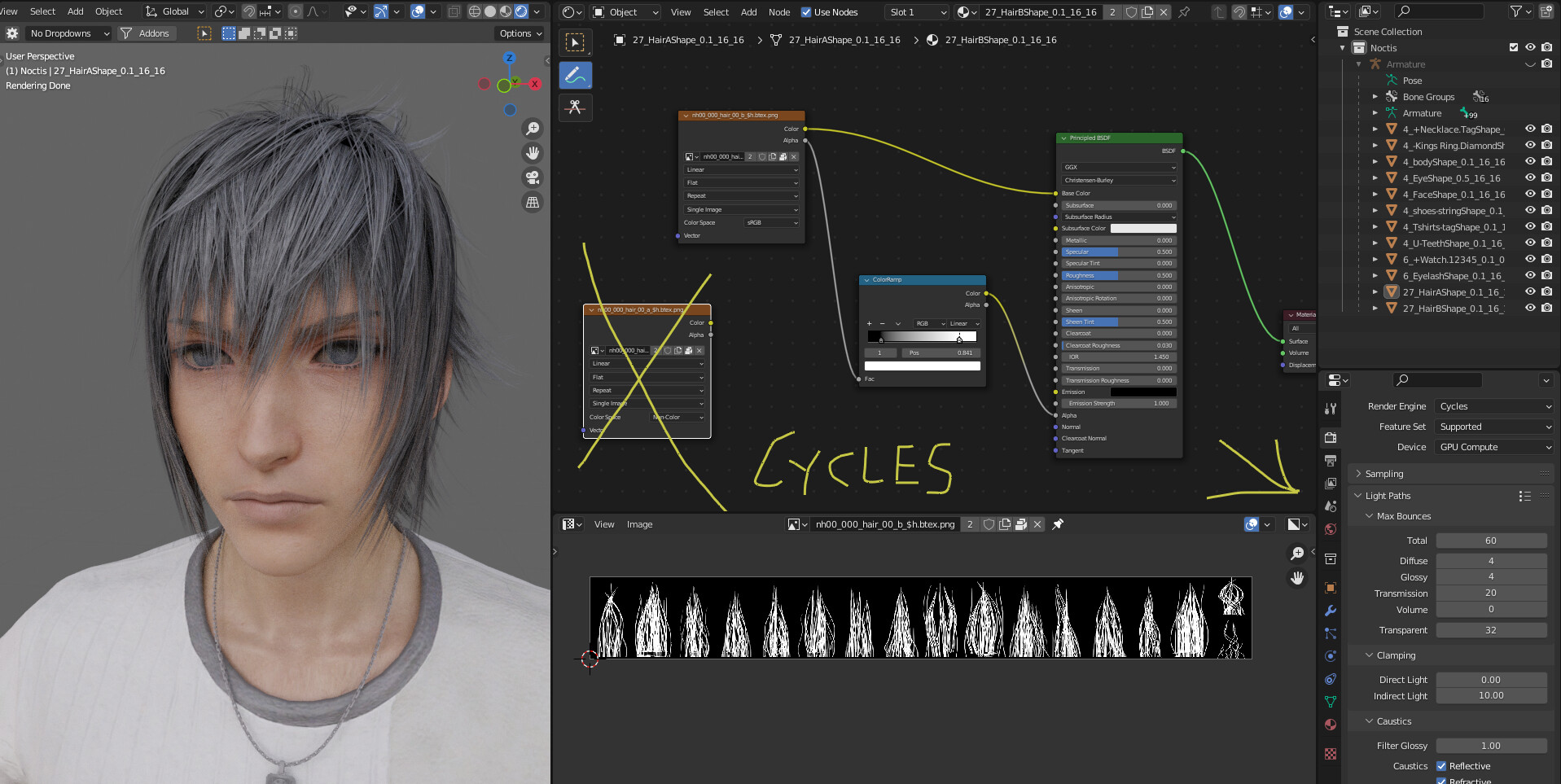
Task: Open Feature Set dropdown showing Supported
Action: point(1495,427)
